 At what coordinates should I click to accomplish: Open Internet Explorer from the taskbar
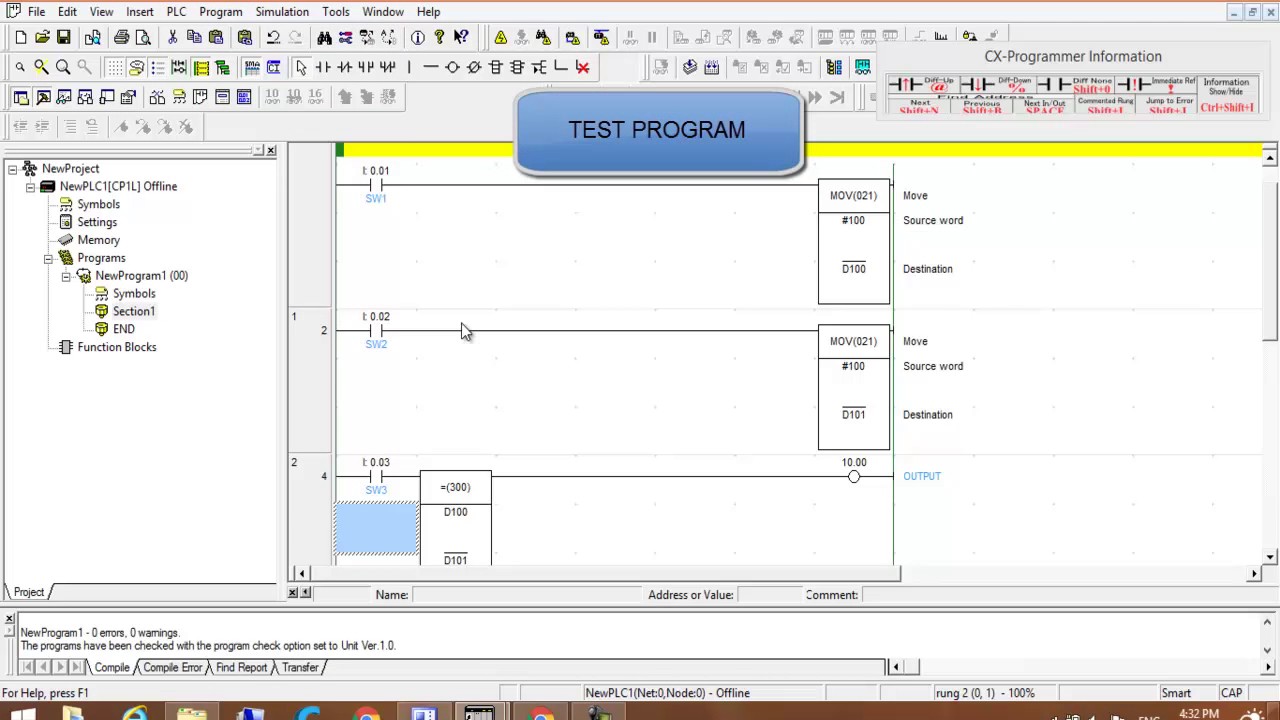[134, 714]
